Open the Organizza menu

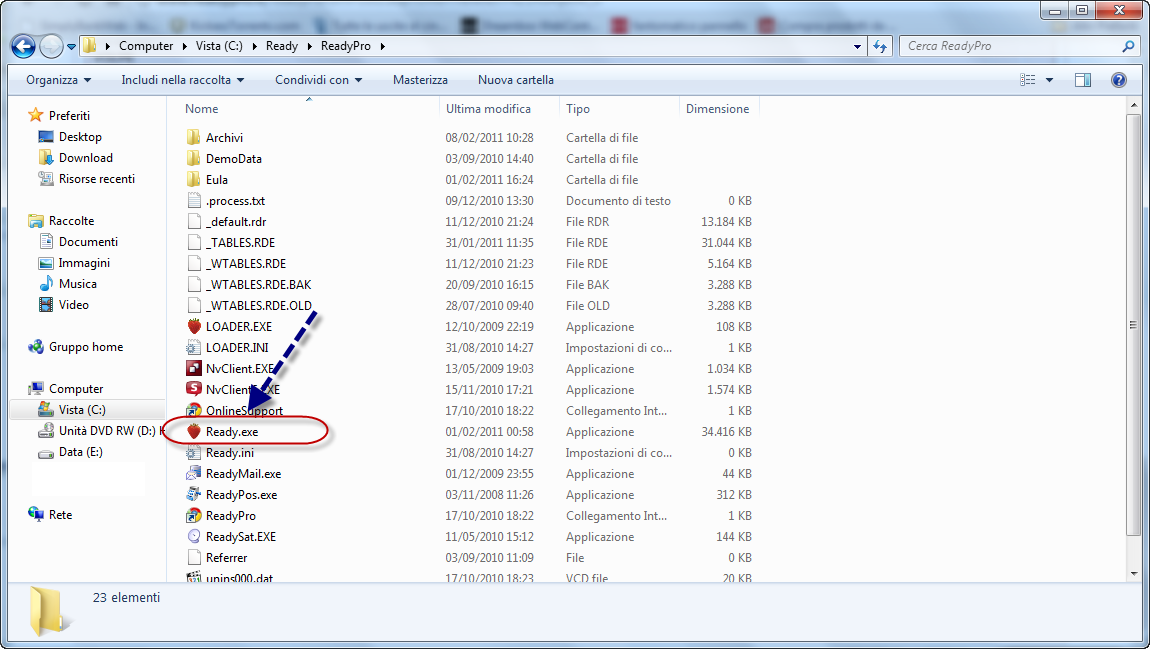click(x=59, y=80)
